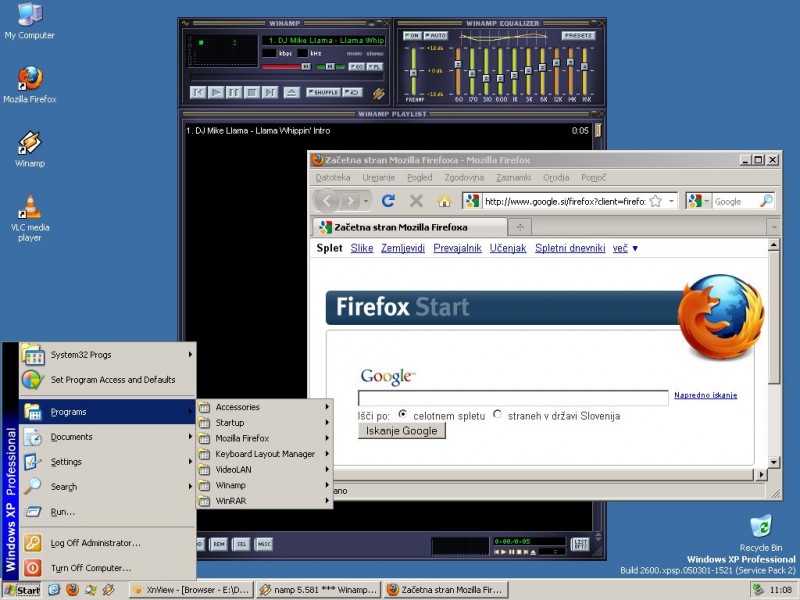
Task: Stop playback in Winamp
Action: point(252,92)
